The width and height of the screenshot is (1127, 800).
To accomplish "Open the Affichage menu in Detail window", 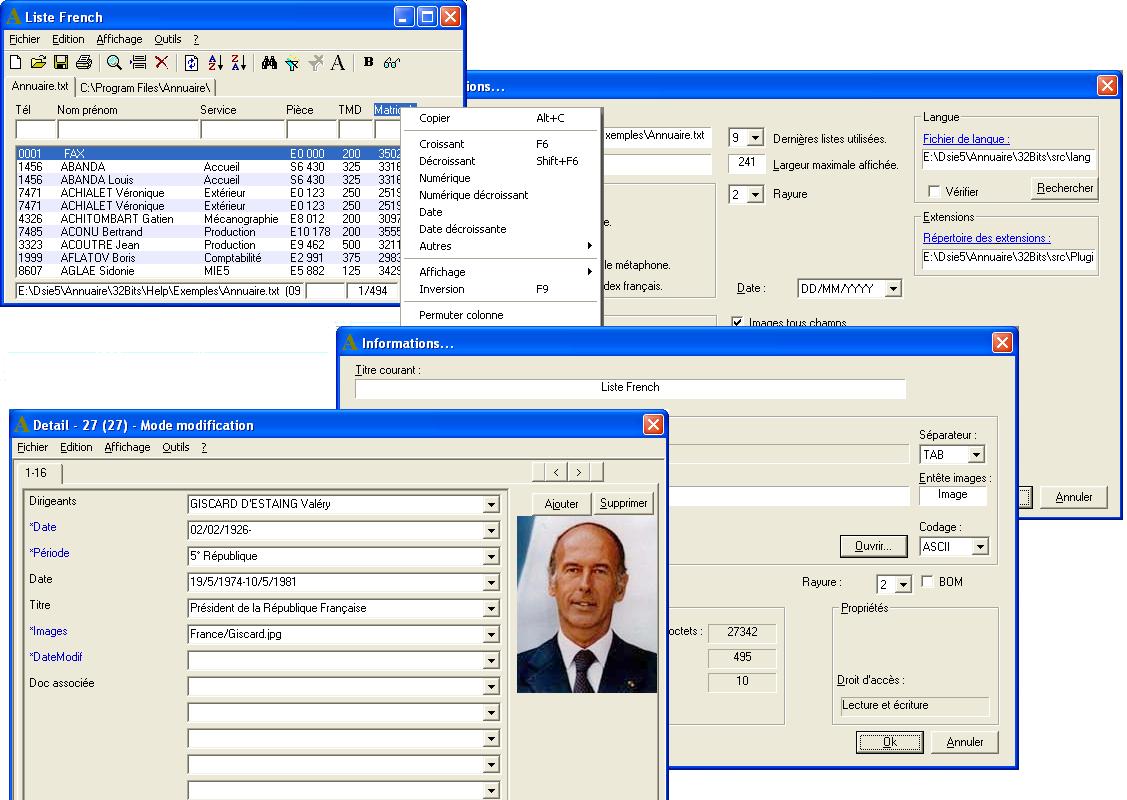I will point(127,447).
